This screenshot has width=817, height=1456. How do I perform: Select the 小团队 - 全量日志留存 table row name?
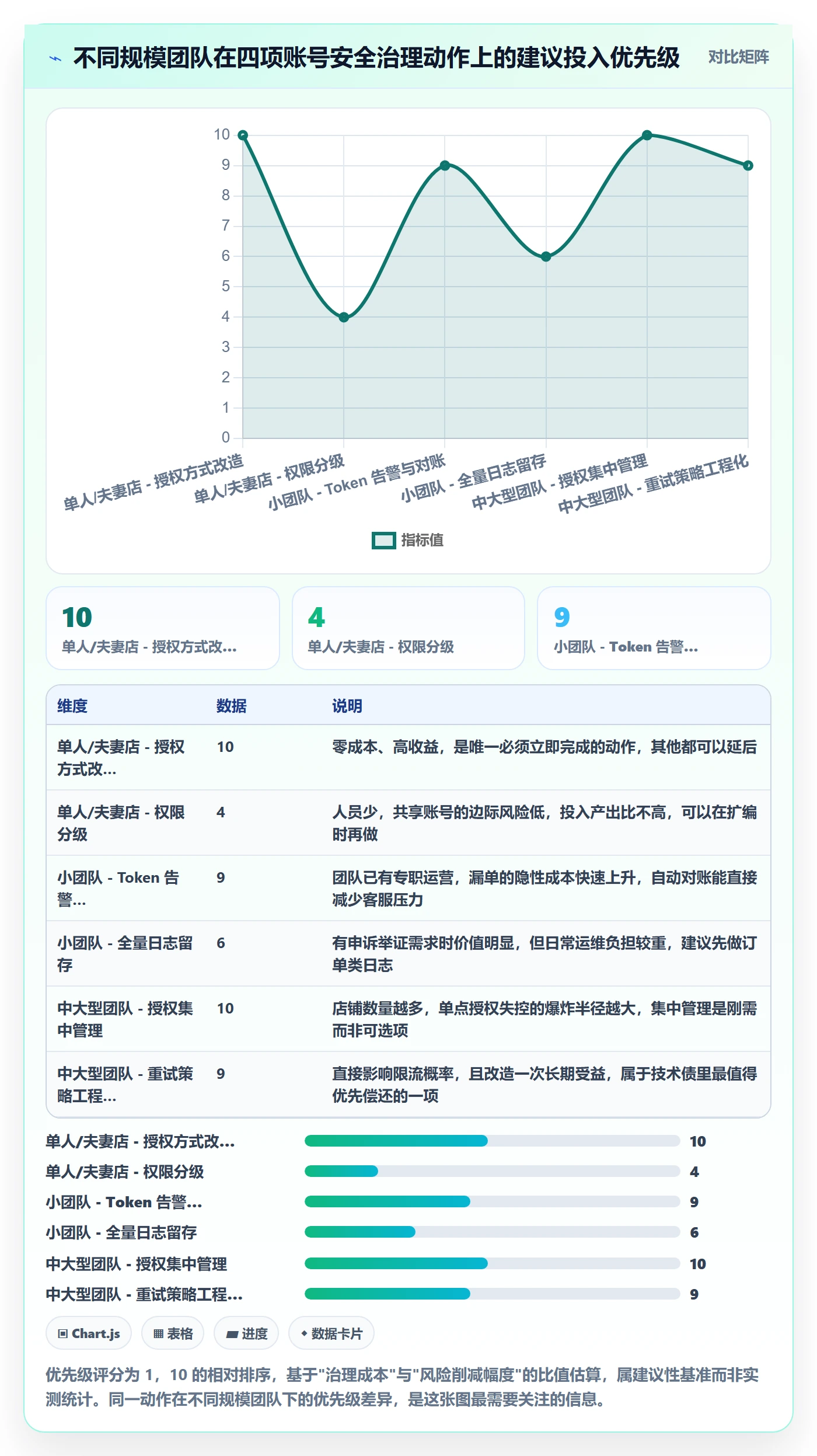125,954
